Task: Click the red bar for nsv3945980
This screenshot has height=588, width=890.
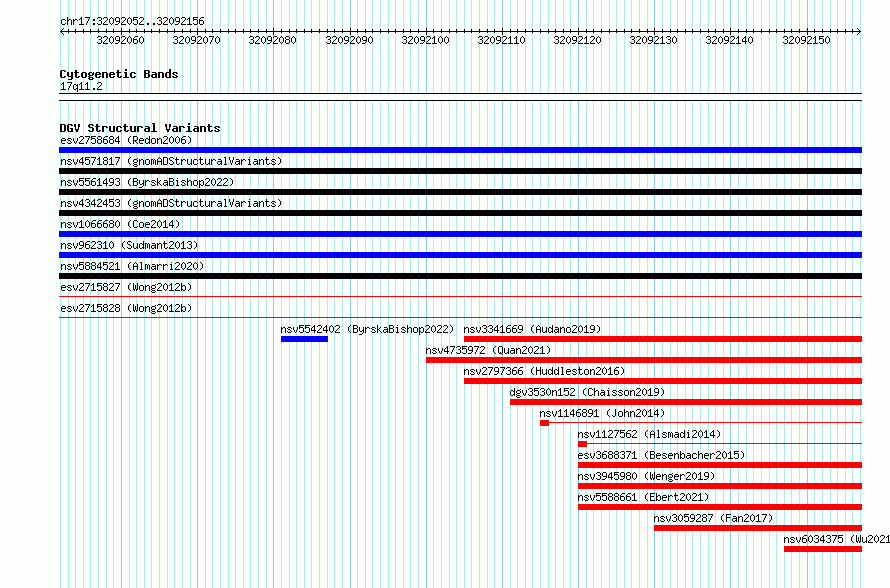Action: pyautogui.click(x=720, y=486)
